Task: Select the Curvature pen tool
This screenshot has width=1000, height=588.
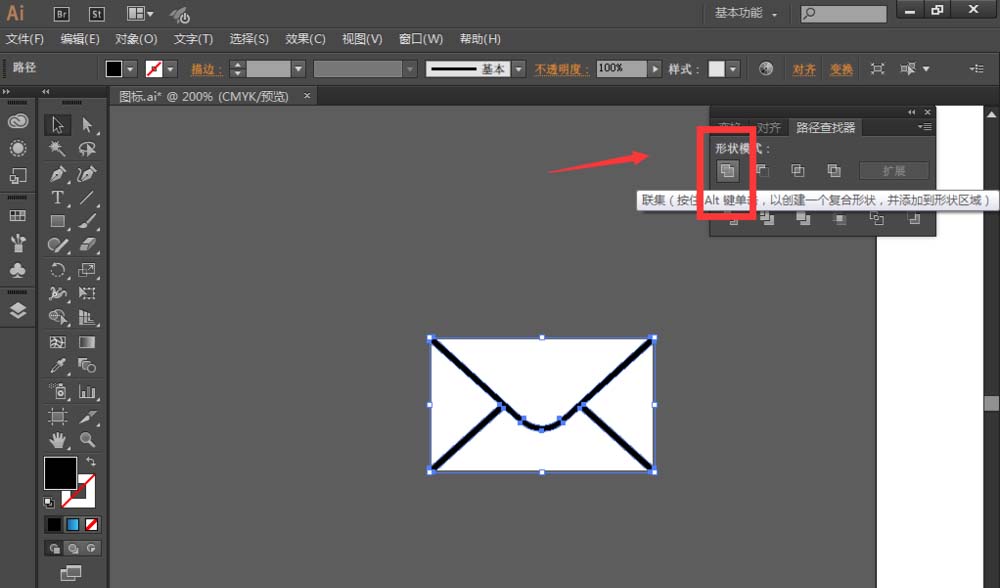Action: (87, 173)
